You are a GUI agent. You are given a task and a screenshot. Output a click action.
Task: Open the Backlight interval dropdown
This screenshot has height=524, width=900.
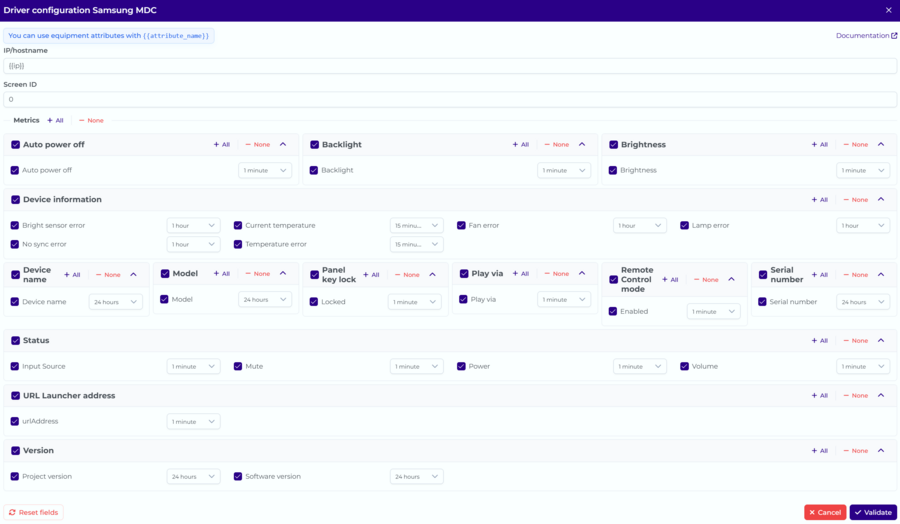click(564, 170)
